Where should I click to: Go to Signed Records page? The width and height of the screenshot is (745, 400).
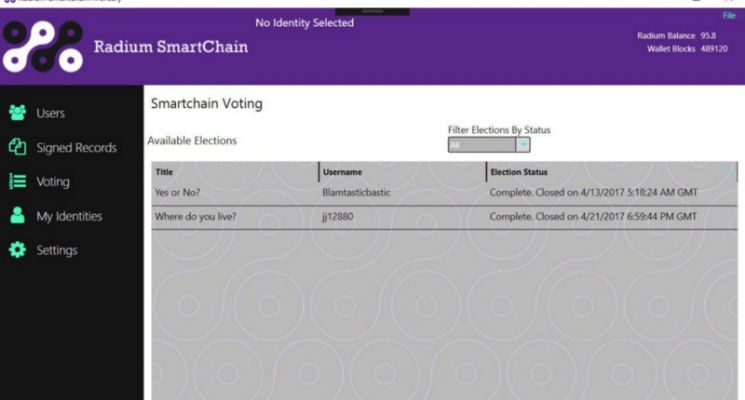tap(76, 148)
